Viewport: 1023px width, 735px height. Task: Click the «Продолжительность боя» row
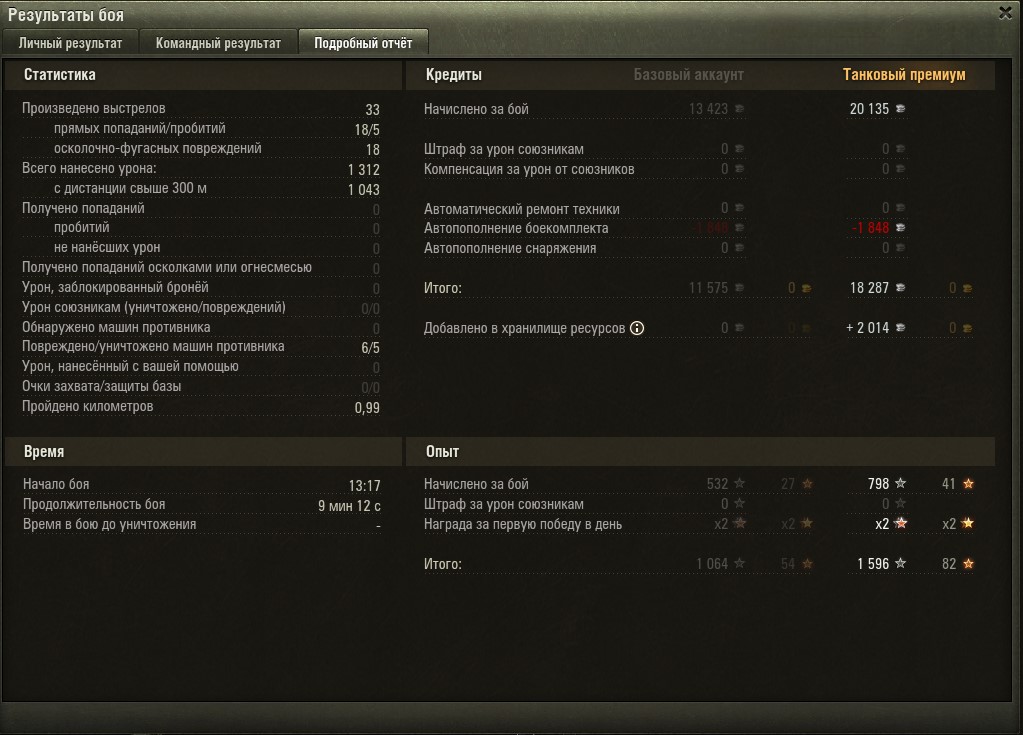point(202,505)
